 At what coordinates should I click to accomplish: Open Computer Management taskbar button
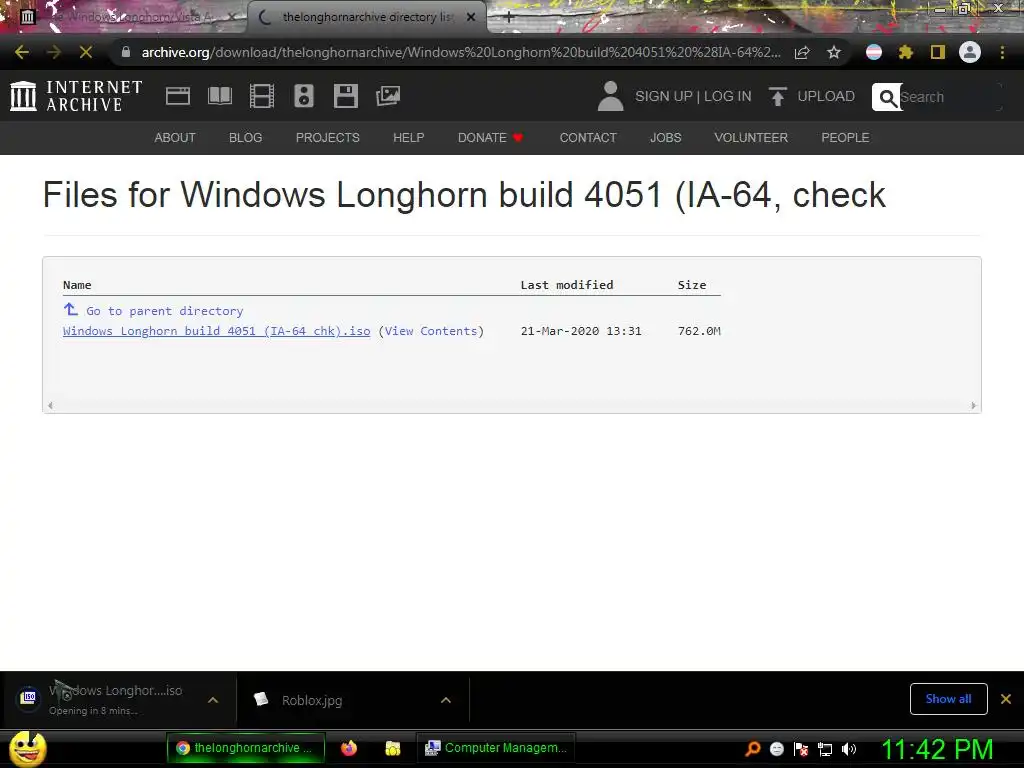496,748
